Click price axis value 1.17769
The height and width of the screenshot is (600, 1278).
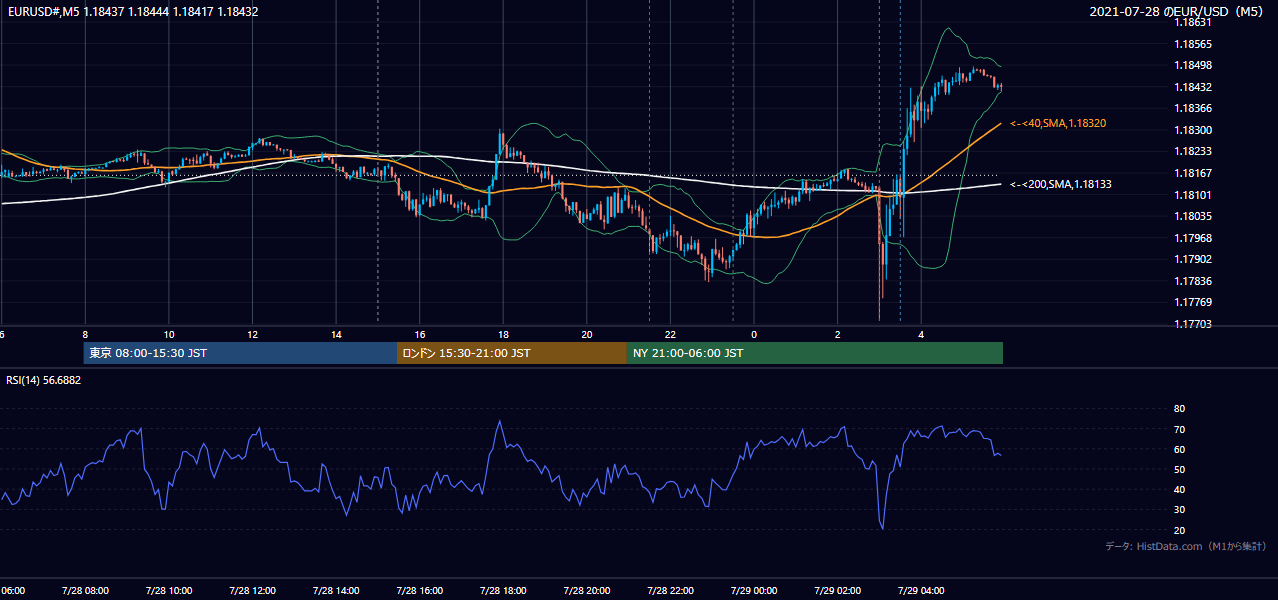(1194, 303)
